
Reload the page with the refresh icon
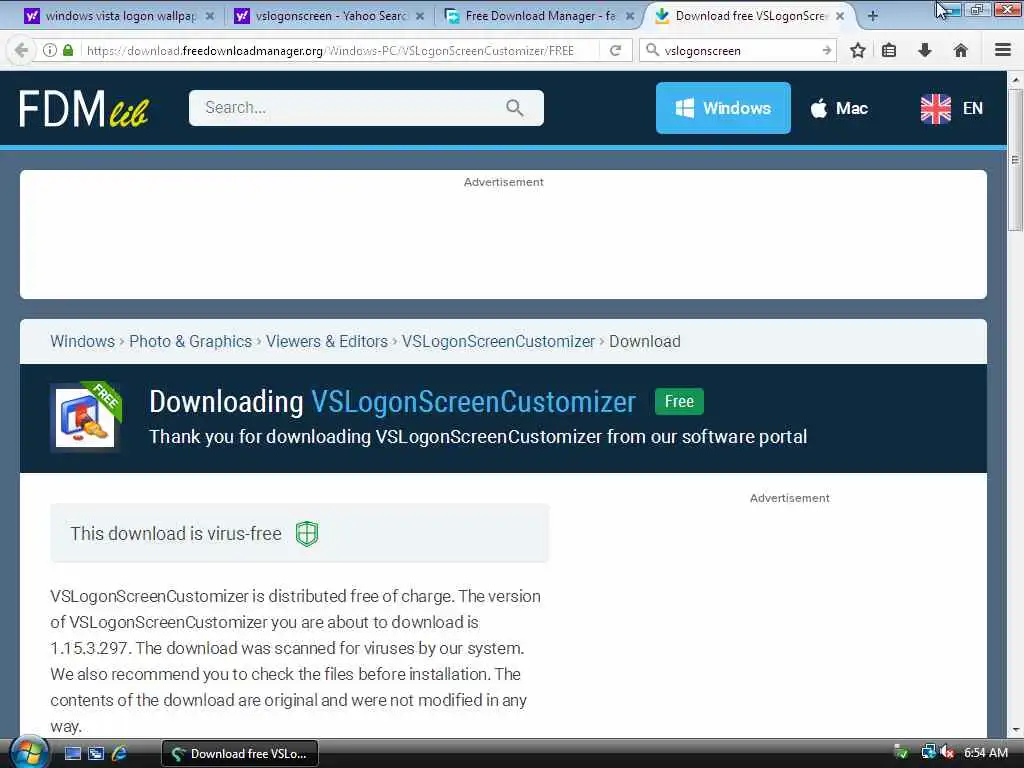pyautogui.click(x=615, y=50)
